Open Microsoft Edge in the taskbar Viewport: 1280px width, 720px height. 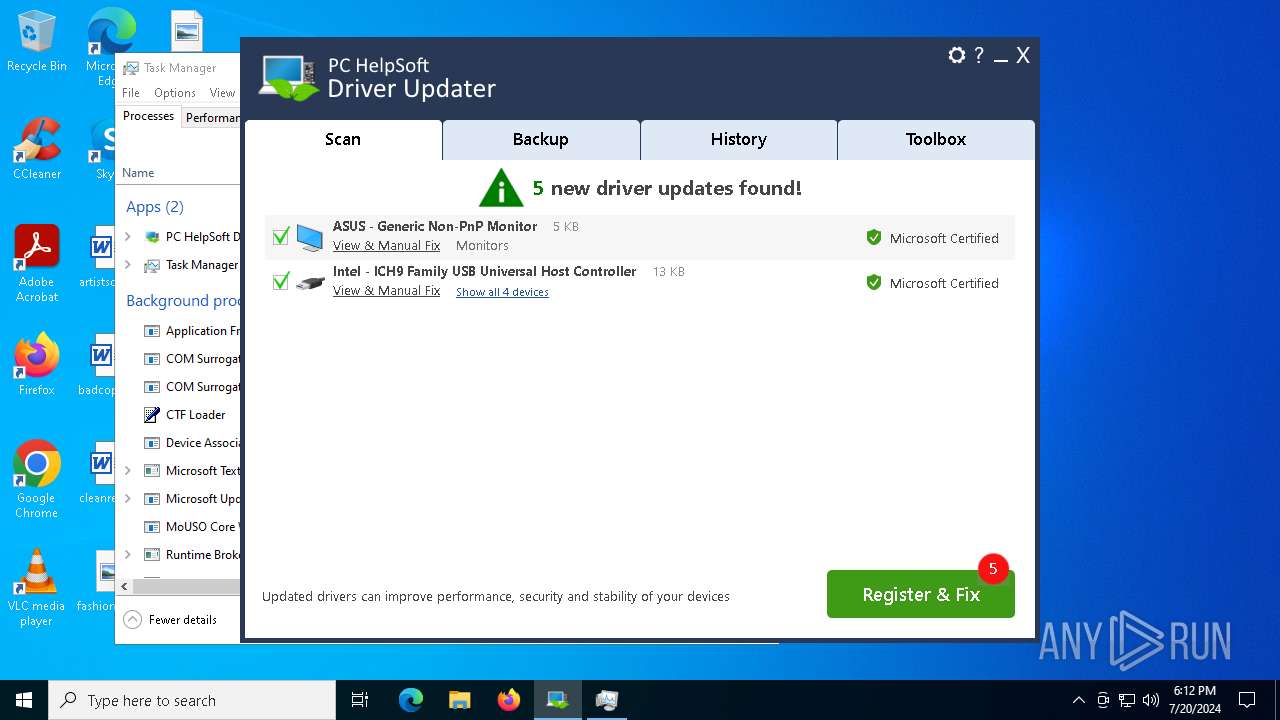(x=411, y=700)
